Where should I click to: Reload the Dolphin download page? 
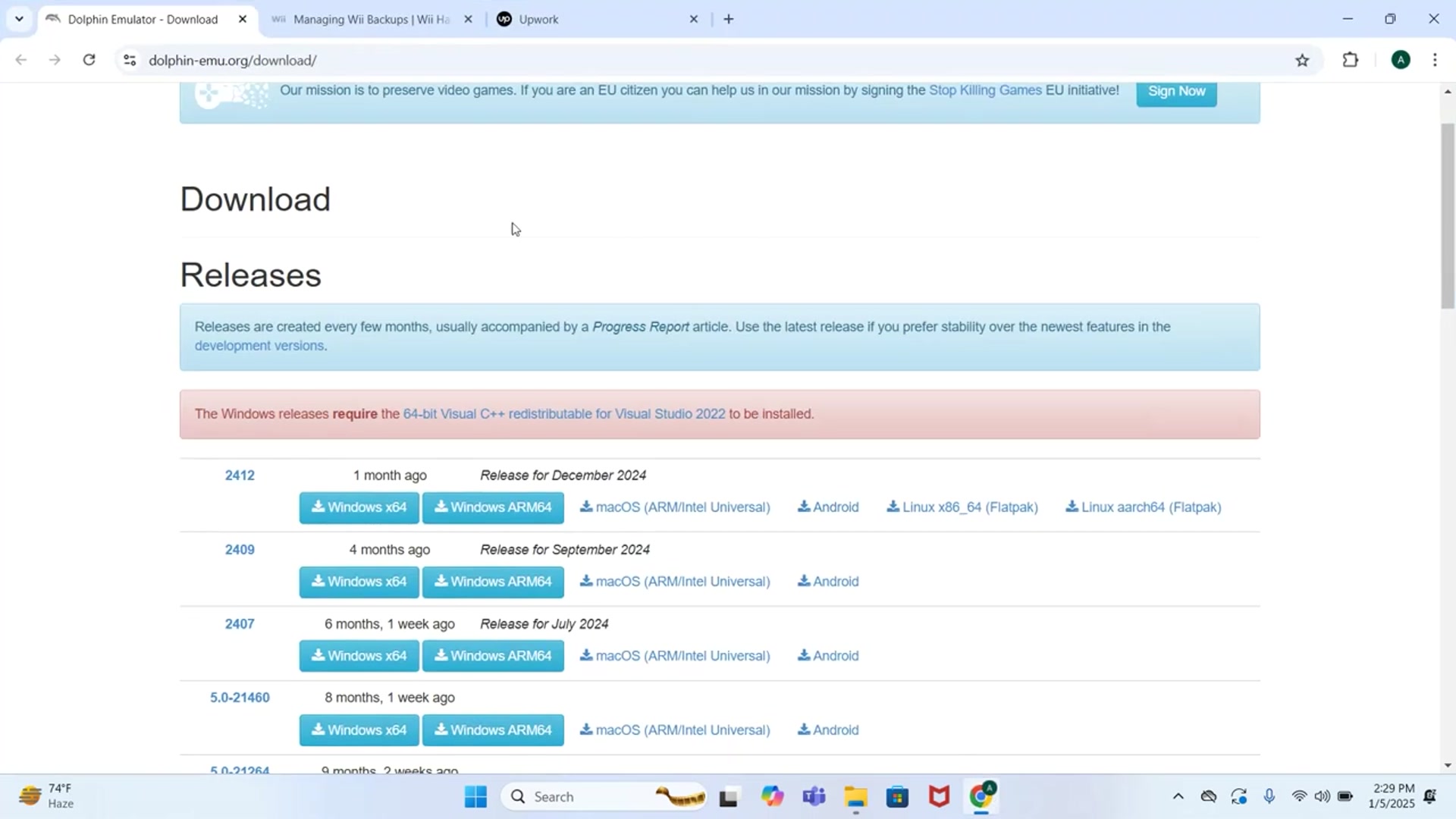[89, 60]
